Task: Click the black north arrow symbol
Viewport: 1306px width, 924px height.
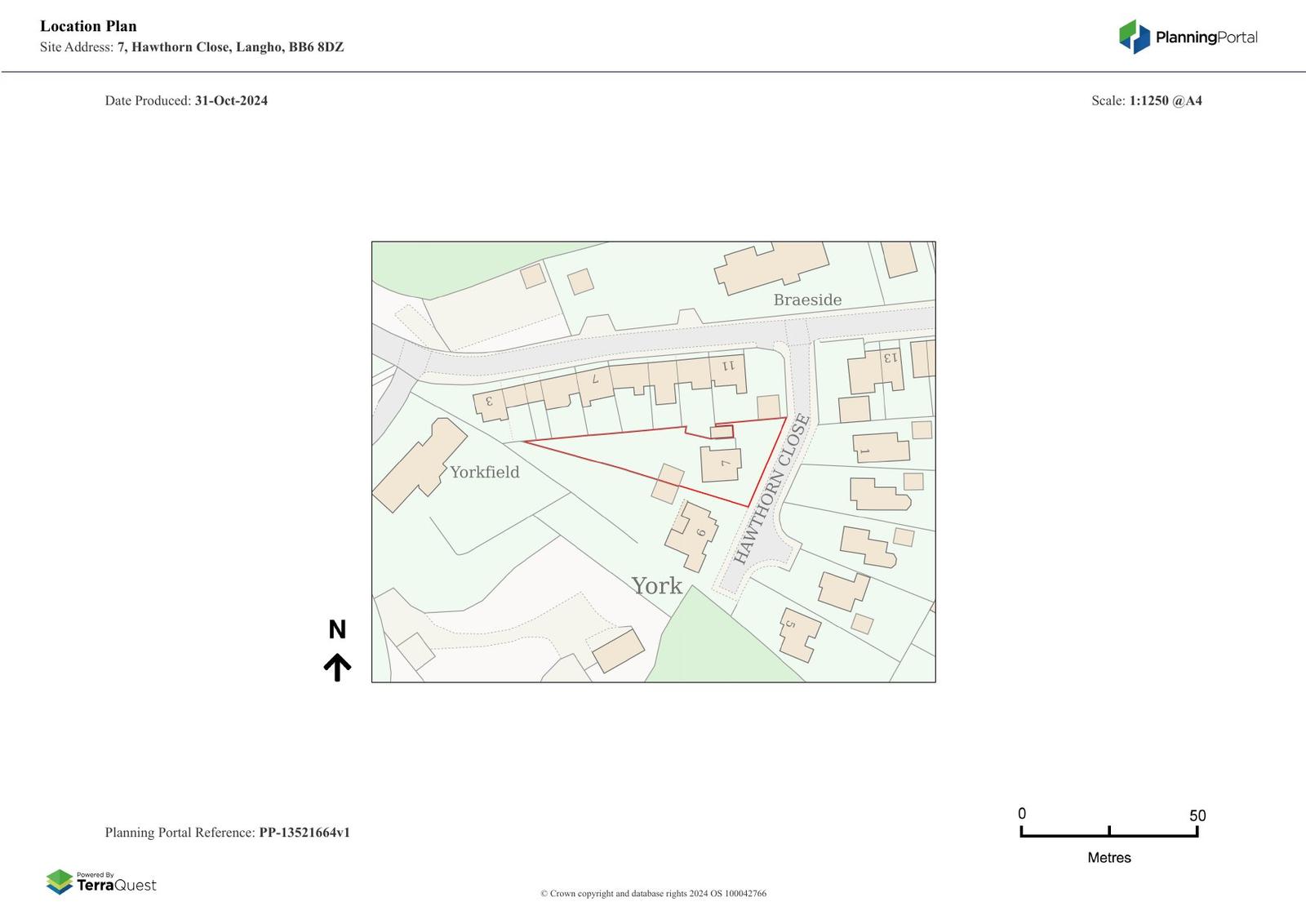Action: [337, 667]
